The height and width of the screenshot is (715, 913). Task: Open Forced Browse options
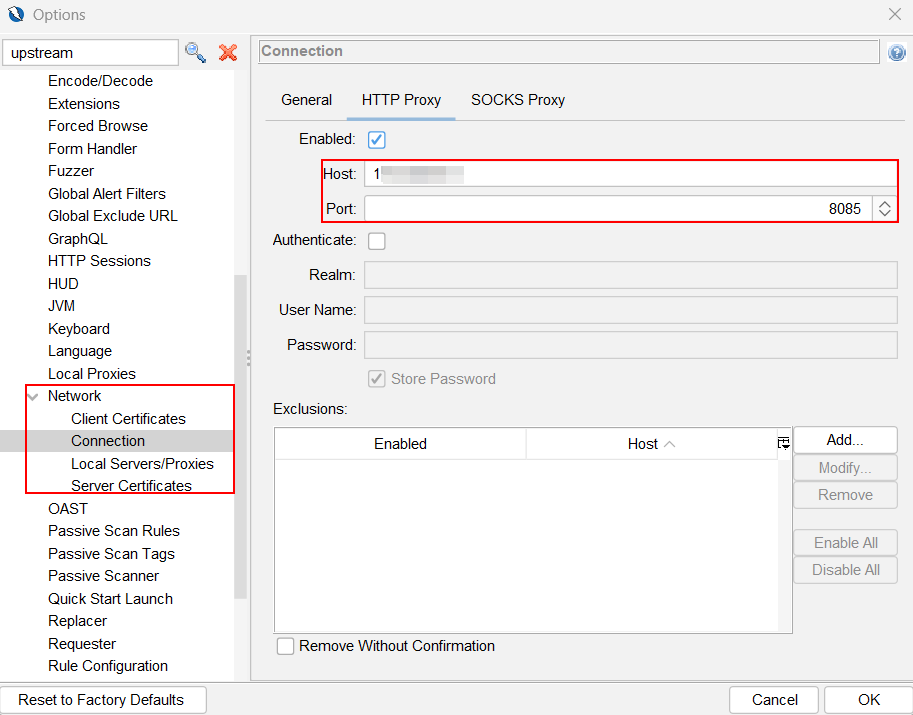98,126
